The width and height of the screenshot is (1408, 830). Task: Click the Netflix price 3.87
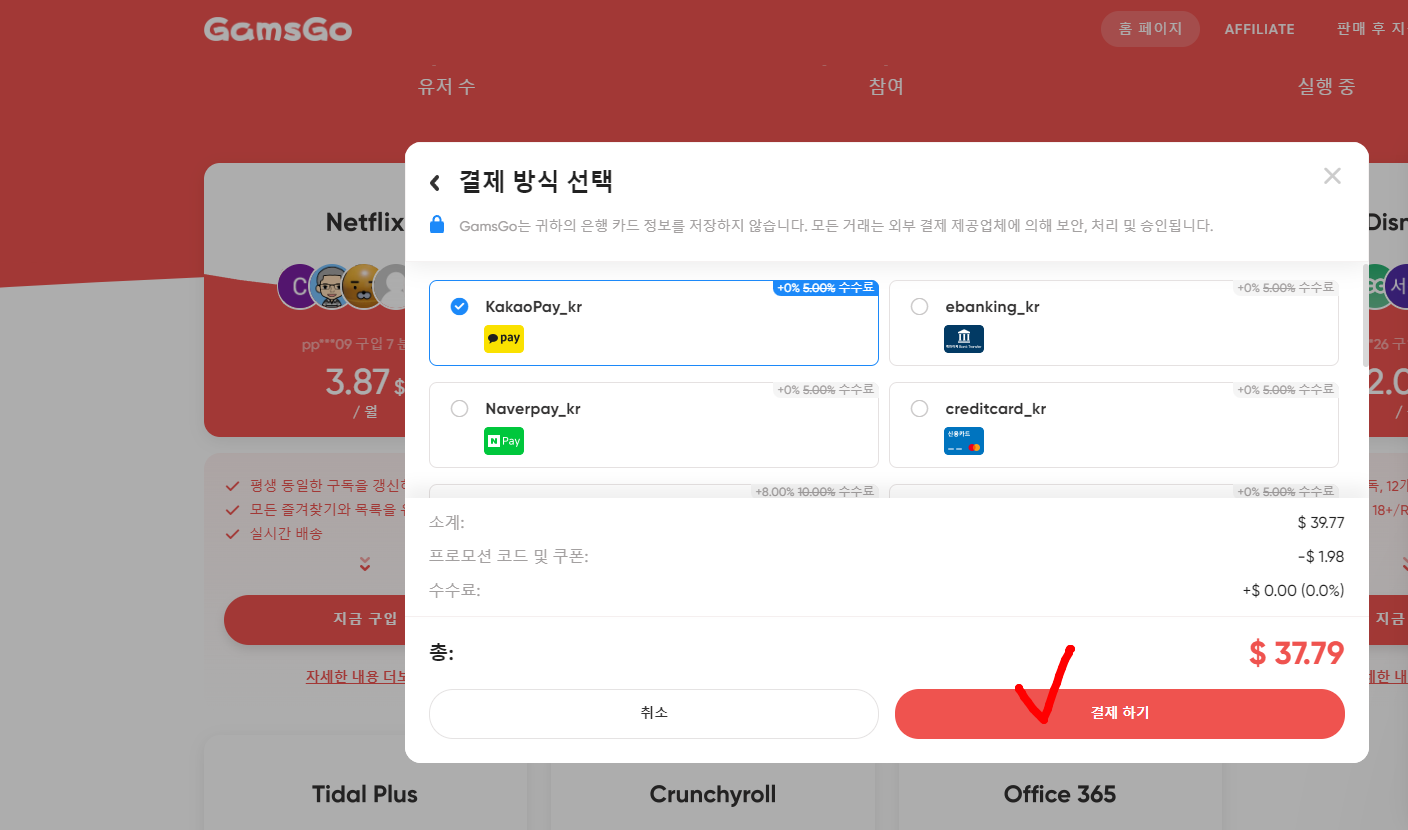pyautogui.click(x=357, y=382)
